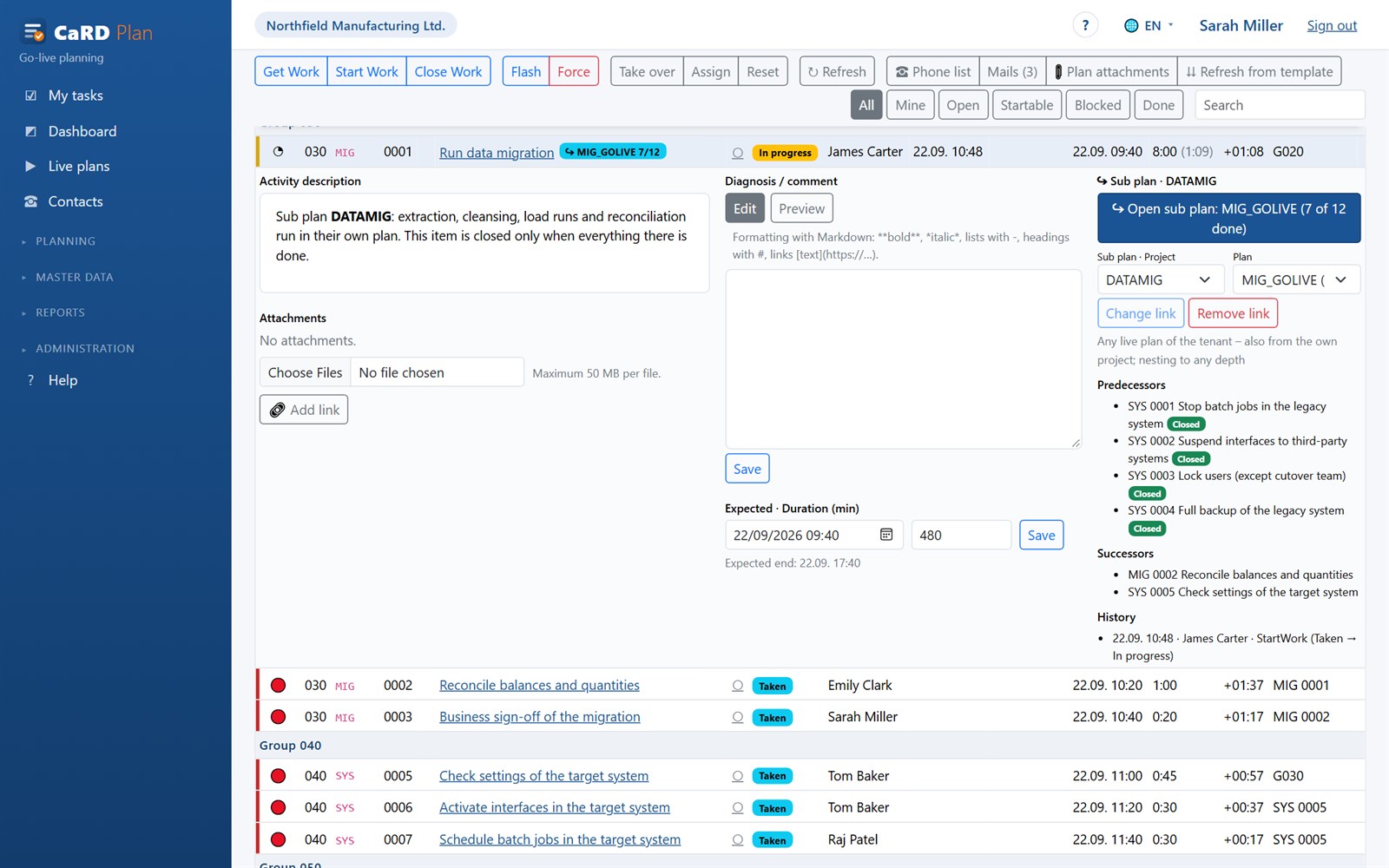Viewport: 1389px width, 868px height.
Task: Open Mails (3) in the toolbar
Action: point(1012,72)
